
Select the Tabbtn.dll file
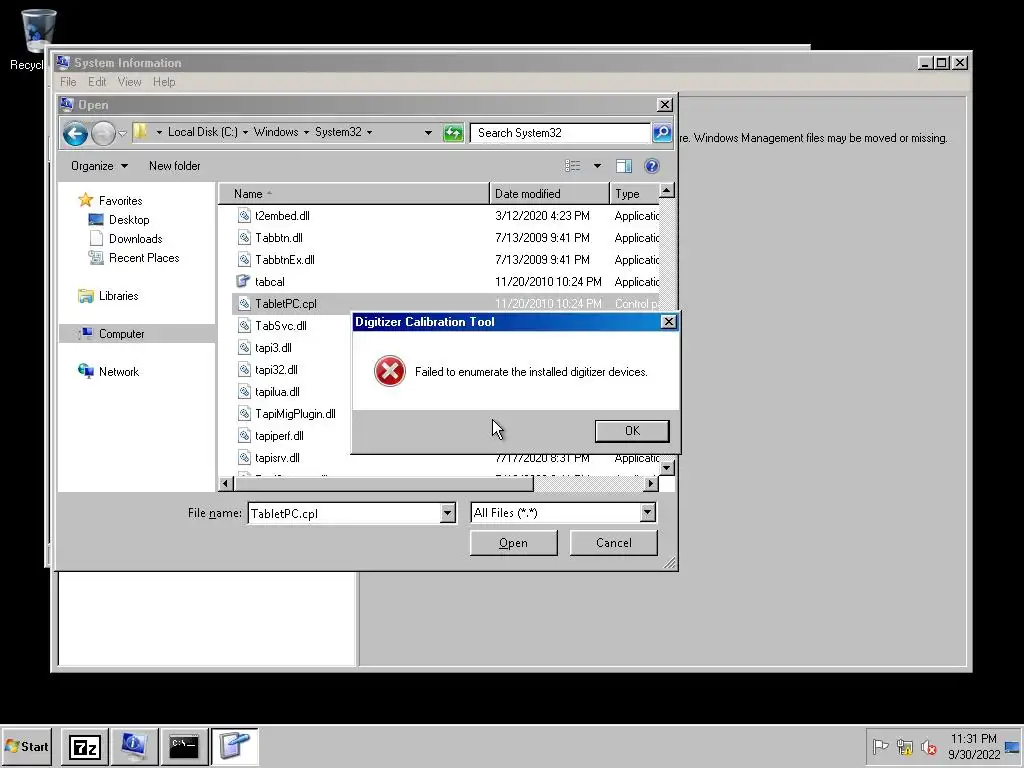click(x=279, y=238)
